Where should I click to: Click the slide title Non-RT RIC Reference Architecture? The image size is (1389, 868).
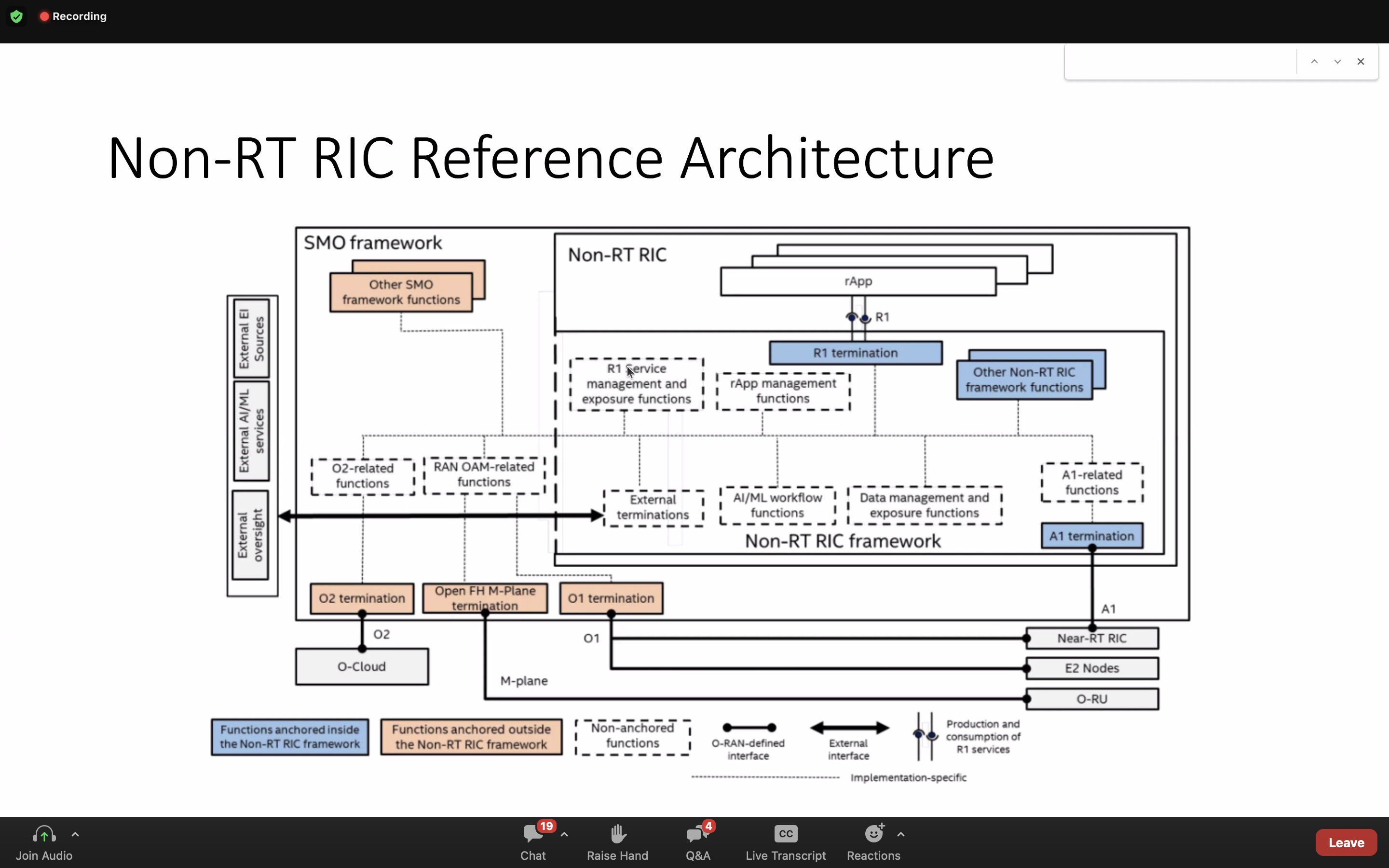pyautogui.click(x=550, y=158)
